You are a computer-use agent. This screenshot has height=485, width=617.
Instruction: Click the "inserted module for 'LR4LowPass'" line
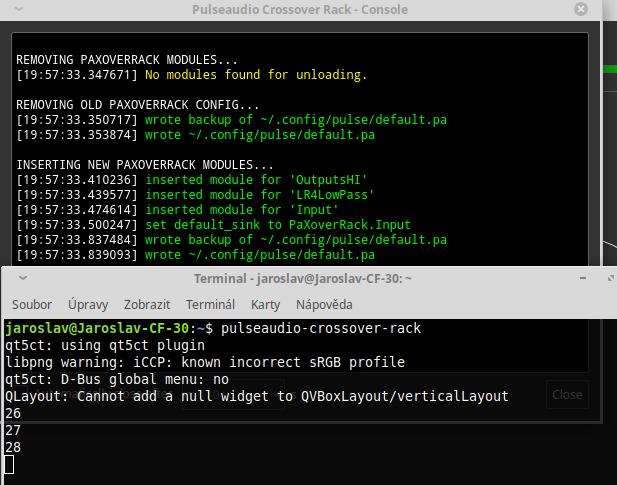[x=195, y=195]
